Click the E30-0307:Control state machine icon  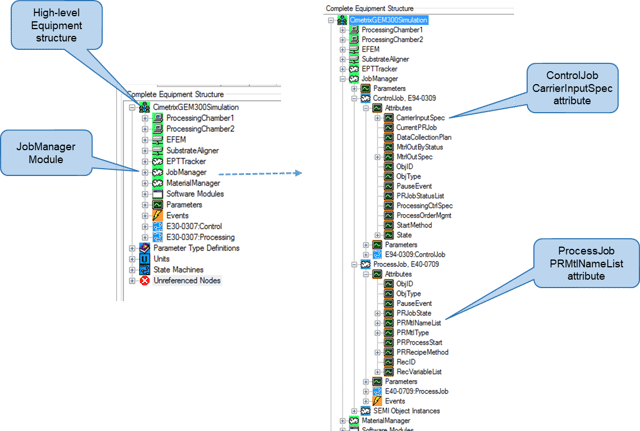pos(158,227)
